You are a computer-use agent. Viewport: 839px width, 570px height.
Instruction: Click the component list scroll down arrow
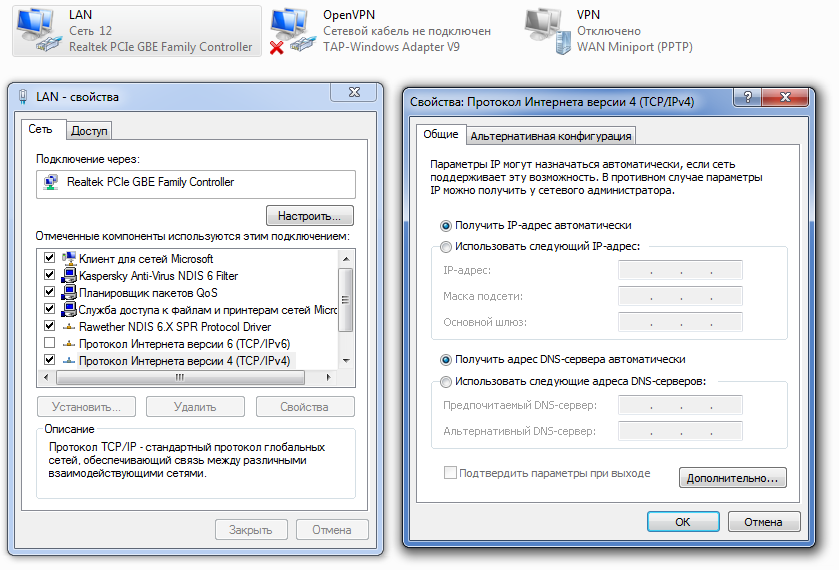[346, 361]
